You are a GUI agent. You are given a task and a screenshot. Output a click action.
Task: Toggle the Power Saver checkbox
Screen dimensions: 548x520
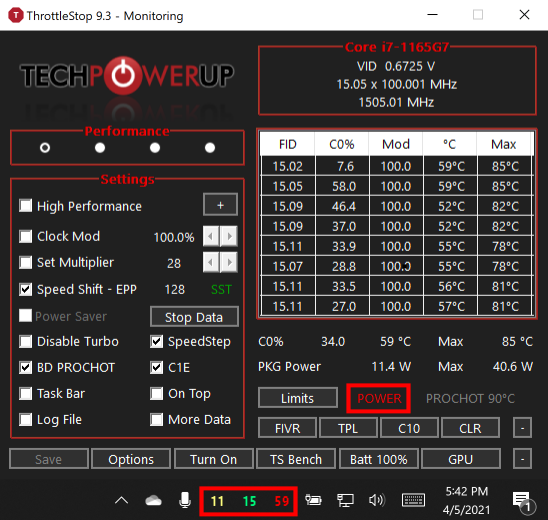26,316
